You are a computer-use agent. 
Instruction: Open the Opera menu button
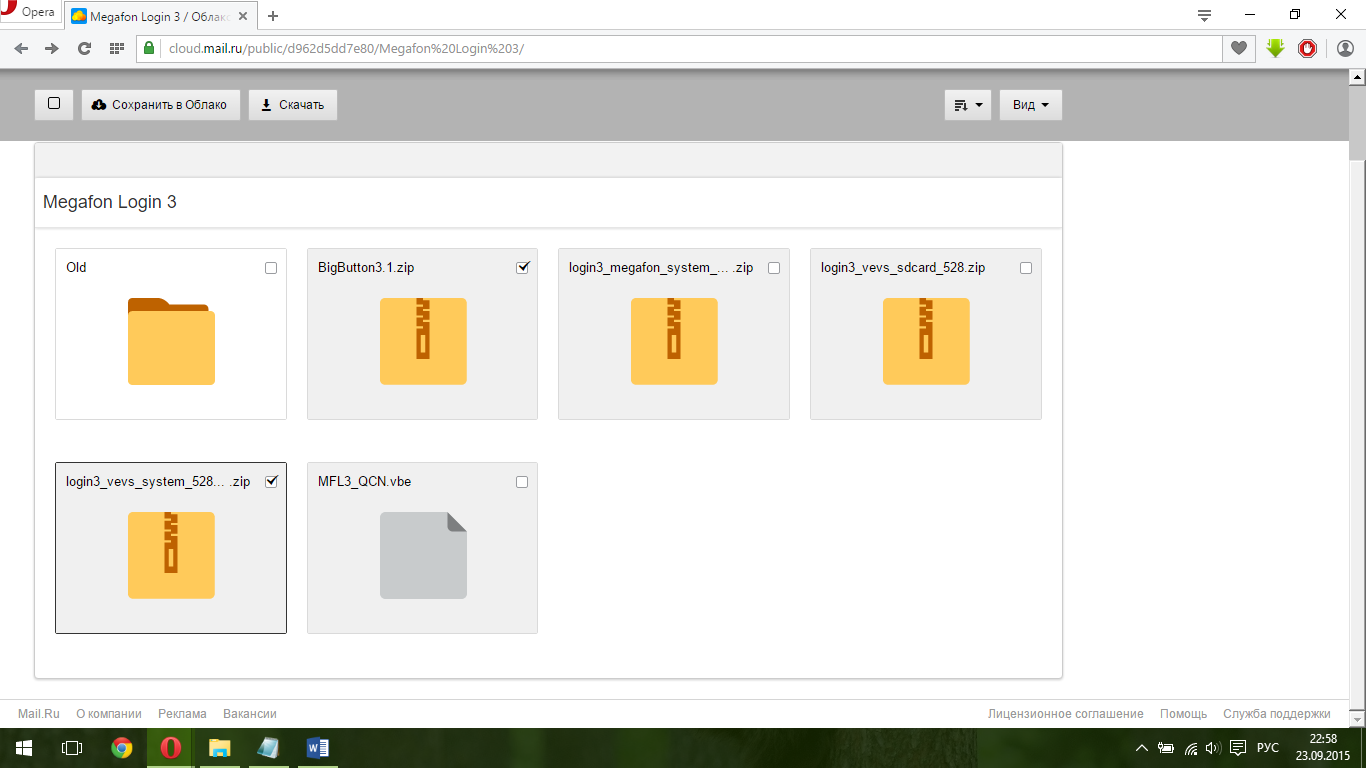30,14
